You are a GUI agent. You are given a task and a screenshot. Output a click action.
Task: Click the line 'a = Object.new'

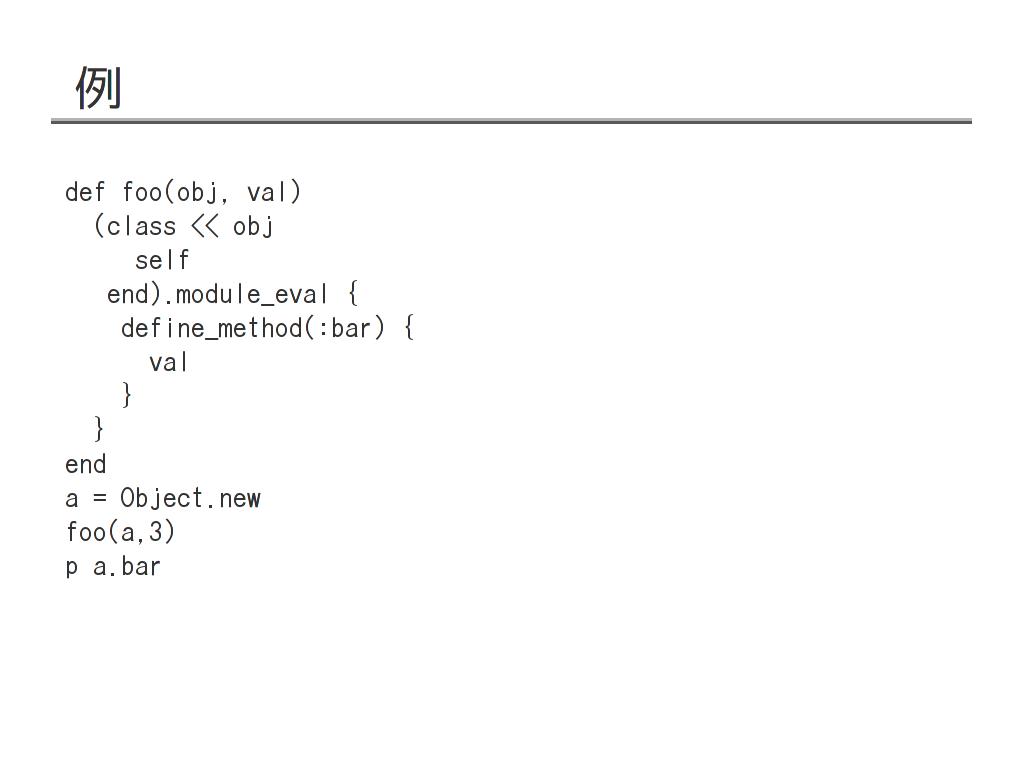pyautogui.click(x=163, y=498)
